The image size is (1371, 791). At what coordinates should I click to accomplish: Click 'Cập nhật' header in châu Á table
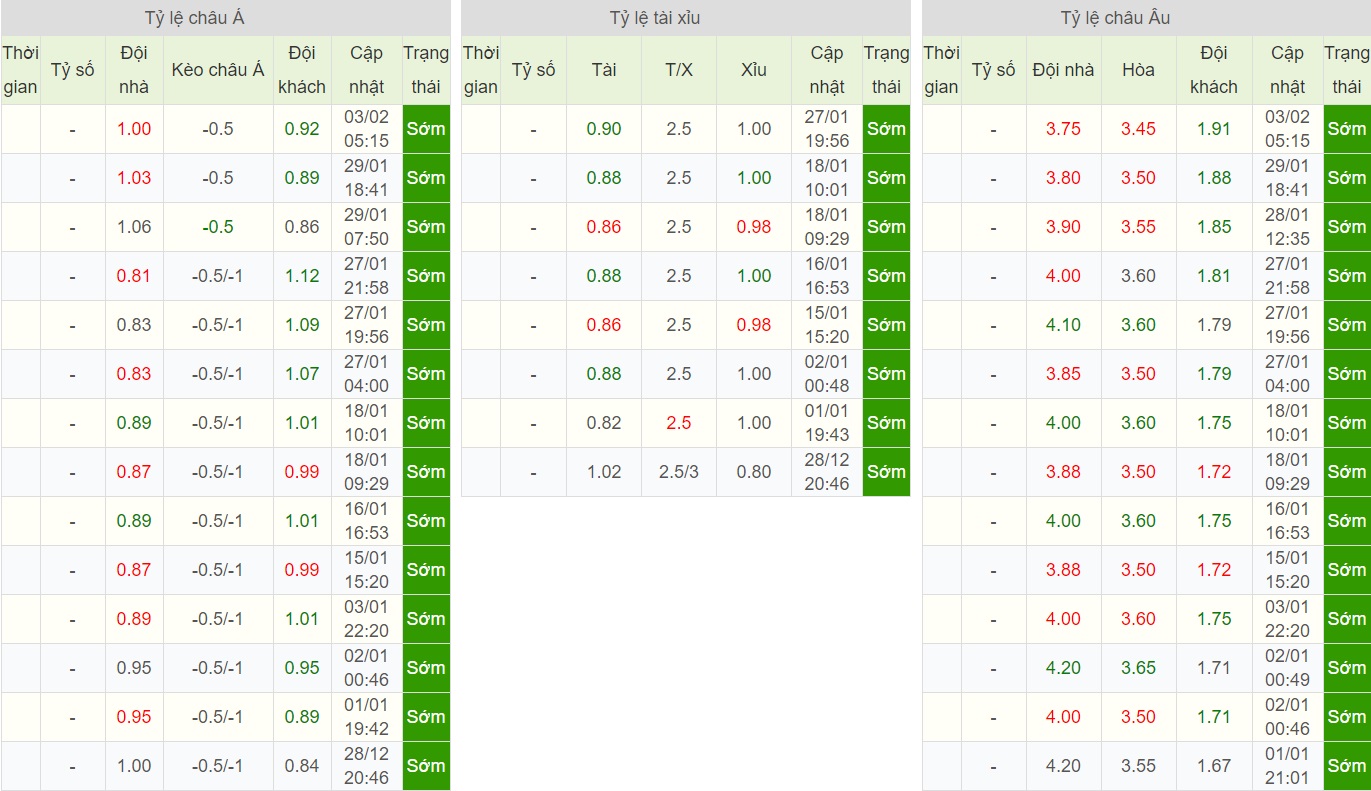point(366,70)
